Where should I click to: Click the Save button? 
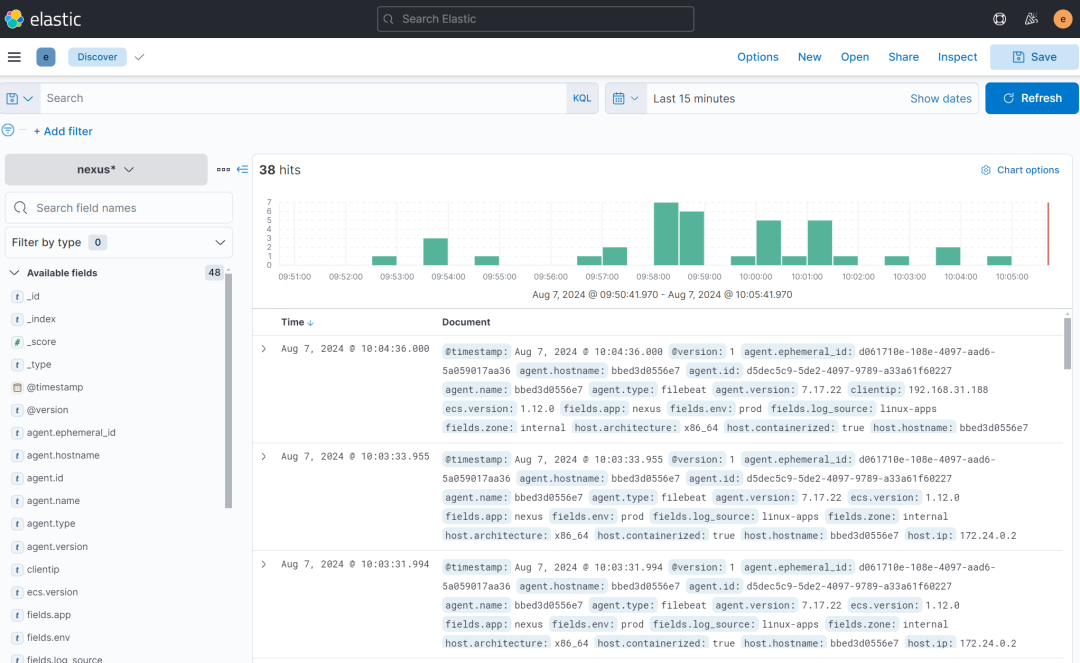pos(1035,57)
